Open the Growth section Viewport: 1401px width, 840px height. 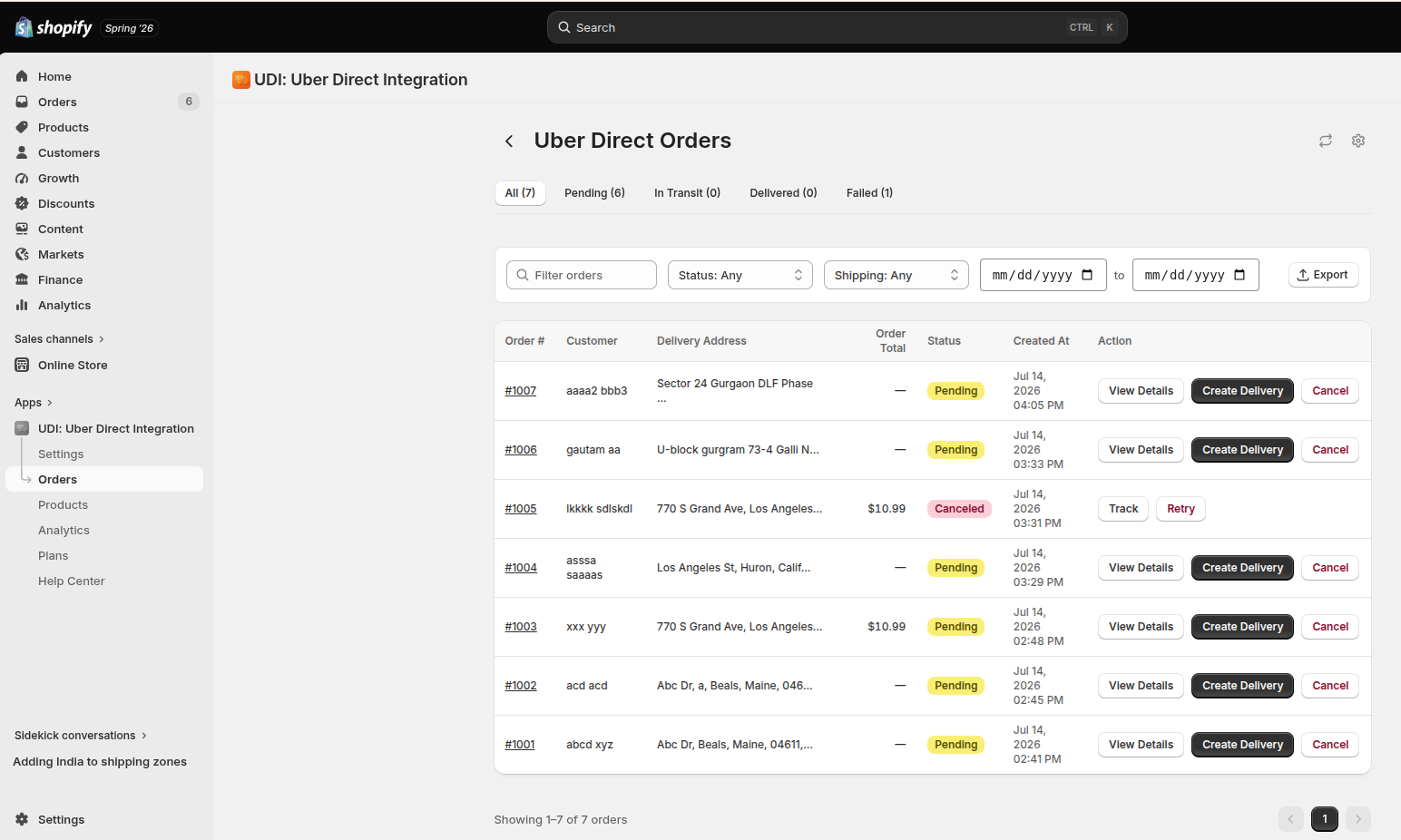pos(58,178)
